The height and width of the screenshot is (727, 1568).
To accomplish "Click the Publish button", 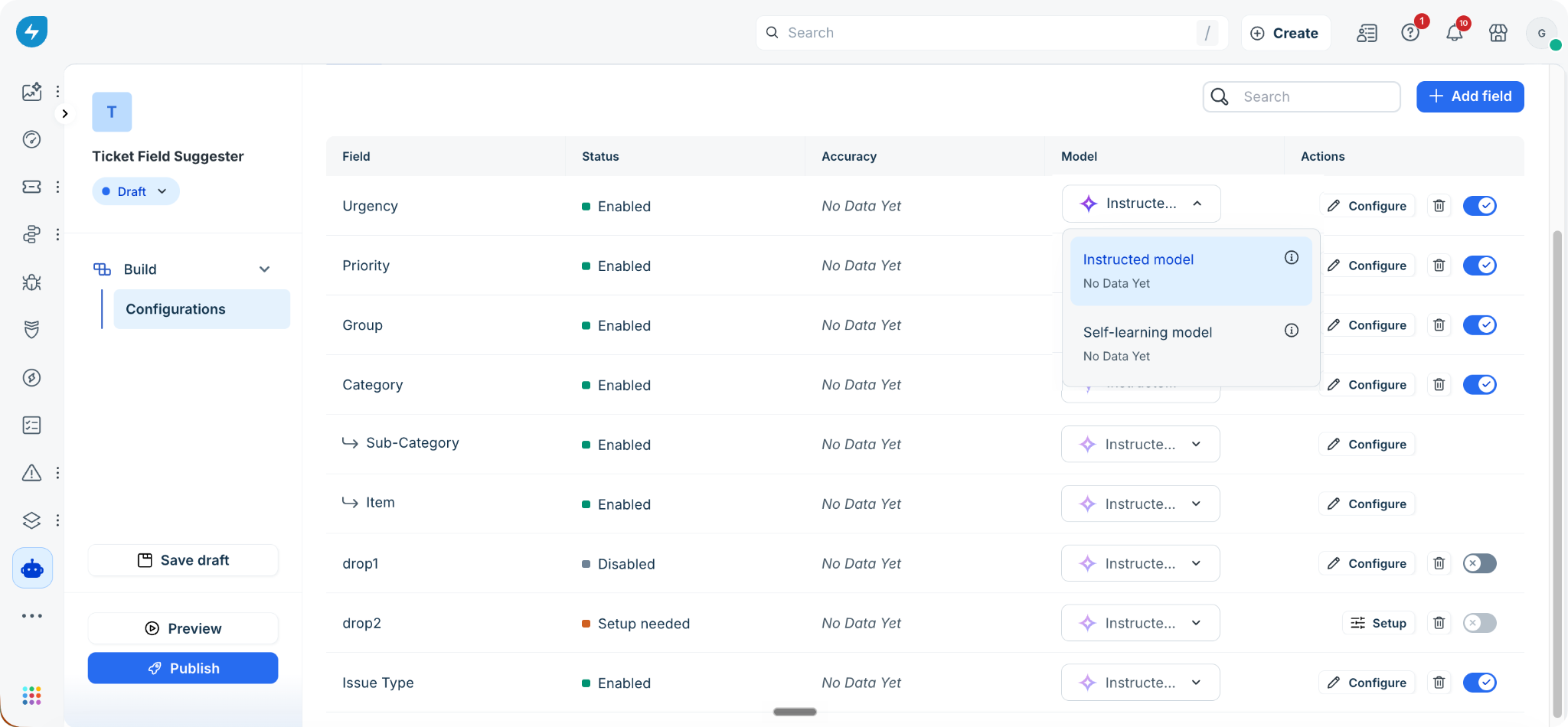I will click(x=183, y=668).
